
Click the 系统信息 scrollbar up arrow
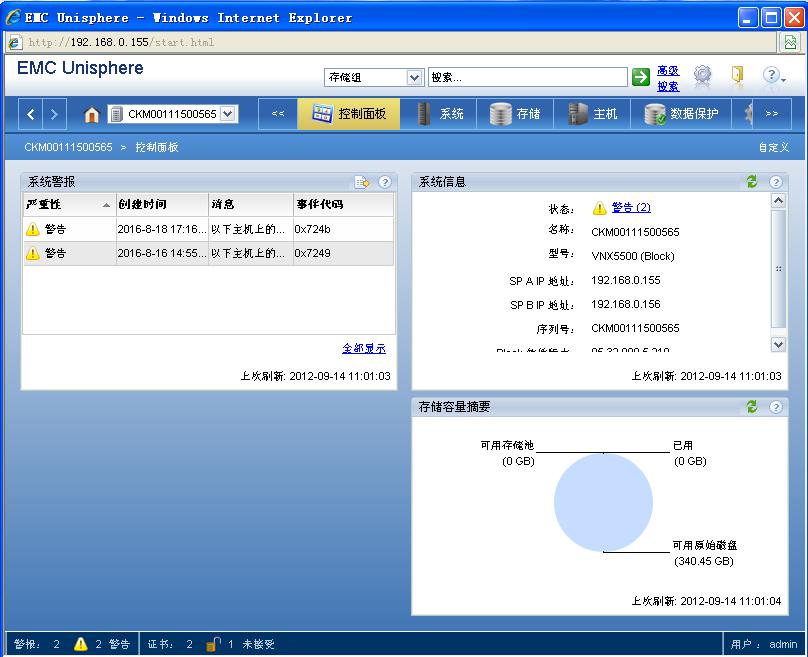[778, 200]
